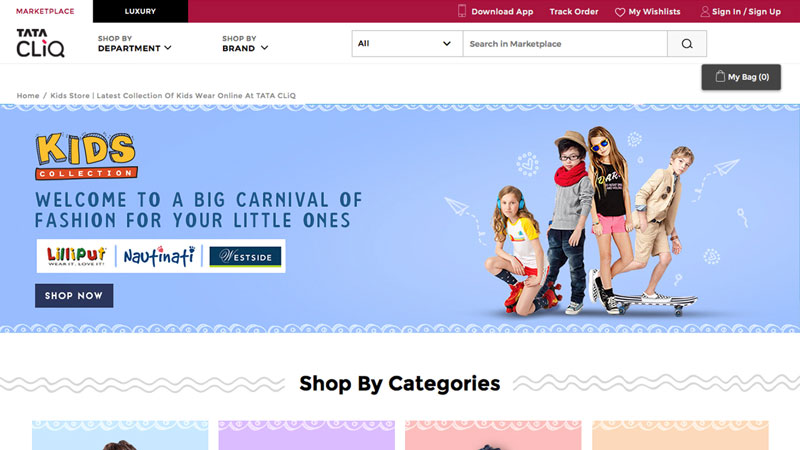
Task: Click the shopping bag icon in My Bag
Action: [720, 77]
